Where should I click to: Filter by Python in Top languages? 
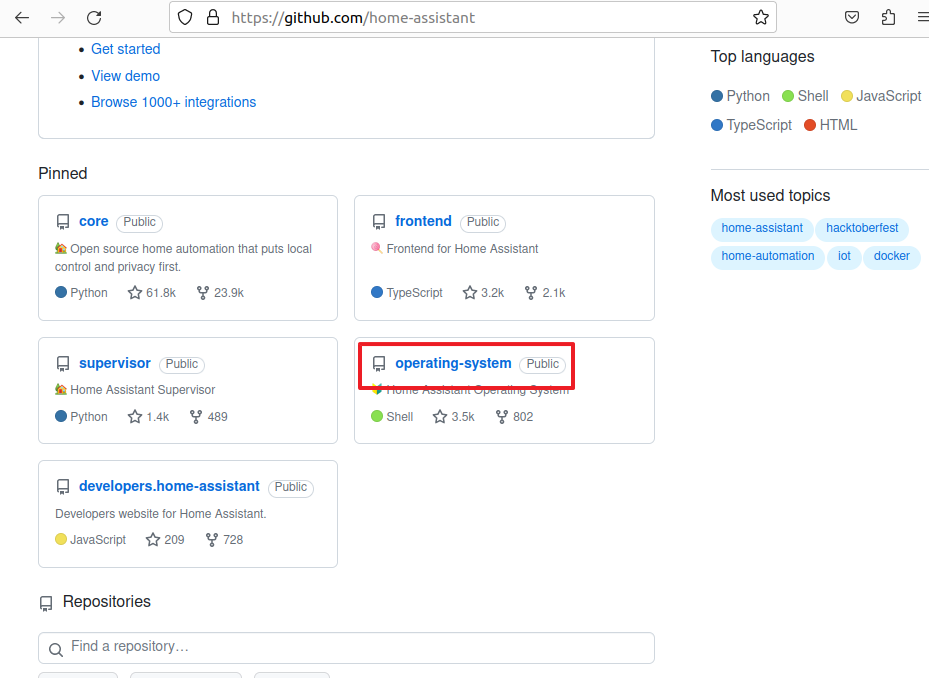[x=741, y=96]
